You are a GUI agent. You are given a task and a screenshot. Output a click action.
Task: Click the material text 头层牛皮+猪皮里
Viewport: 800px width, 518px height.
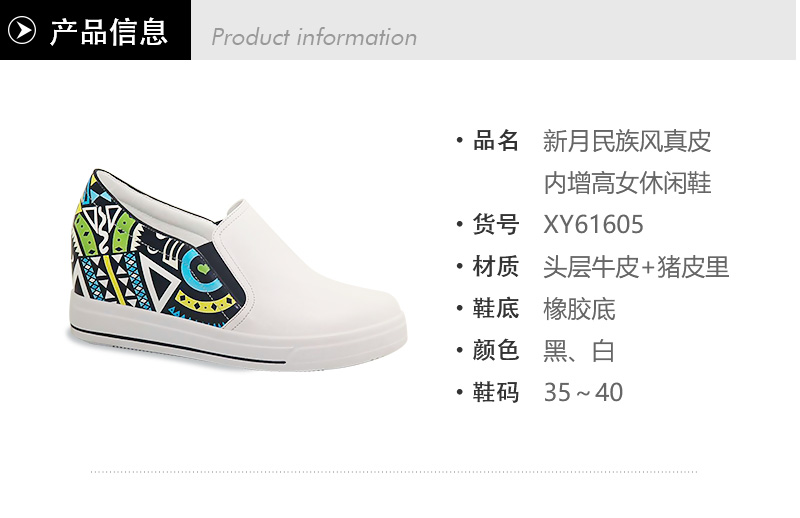tap(636, 267)
